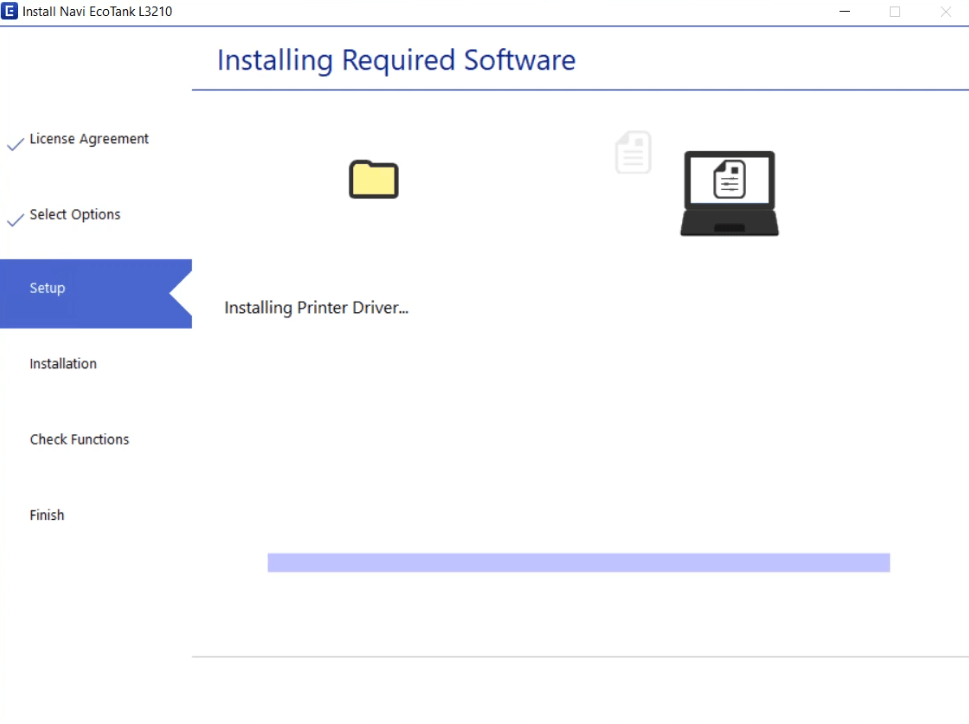Click the installation progress bar
This screenshot has height=724, width=969.
(578, 563)
